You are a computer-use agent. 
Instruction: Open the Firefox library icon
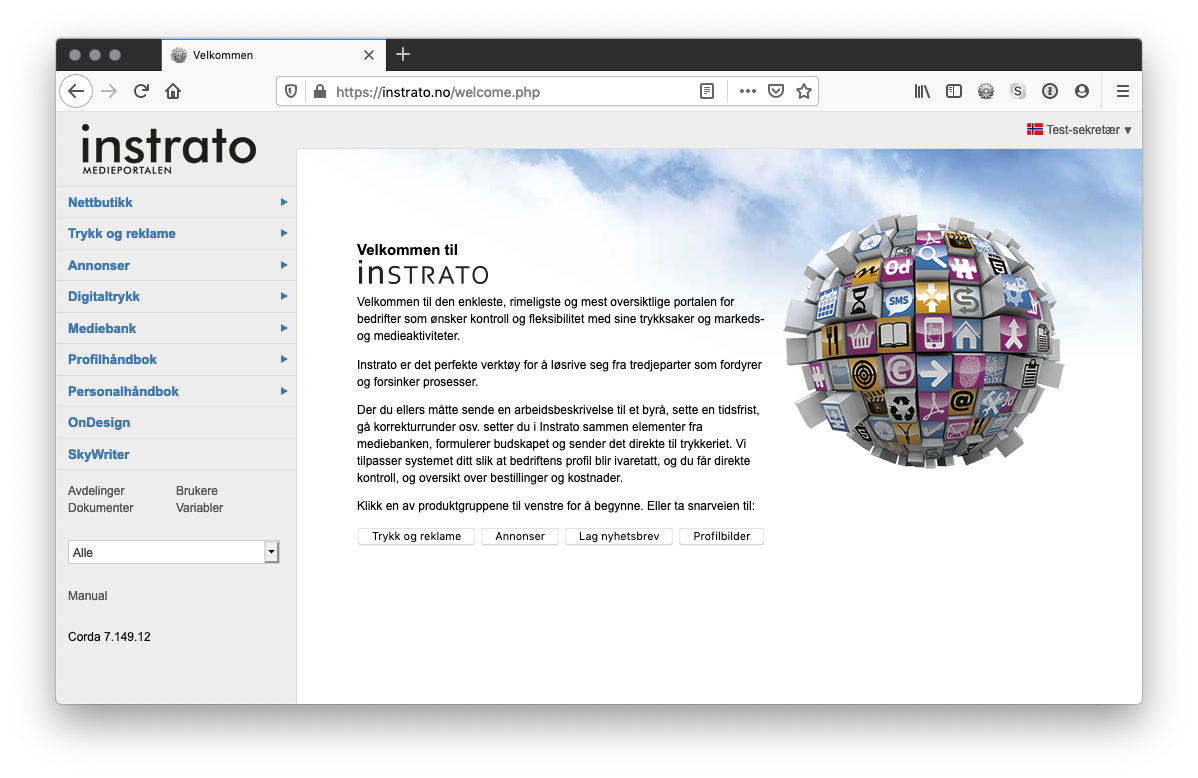coord(922,91)
